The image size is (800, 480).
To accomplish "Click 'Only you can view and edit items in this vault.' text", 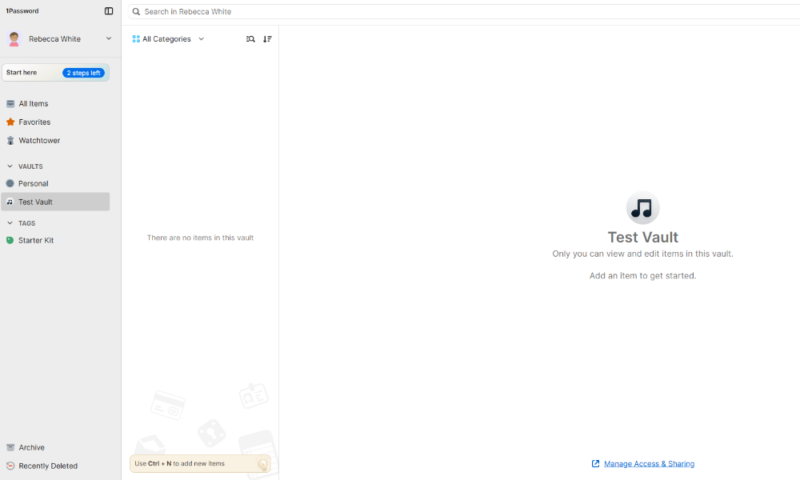I will click(643, 254).
